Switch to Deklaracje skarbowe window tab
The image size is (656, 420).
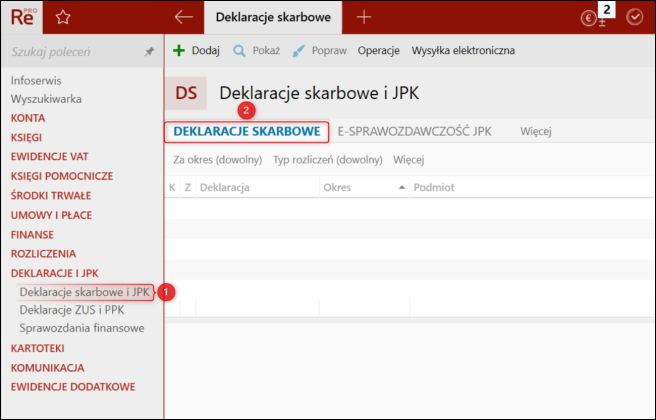tap(273, 17)
